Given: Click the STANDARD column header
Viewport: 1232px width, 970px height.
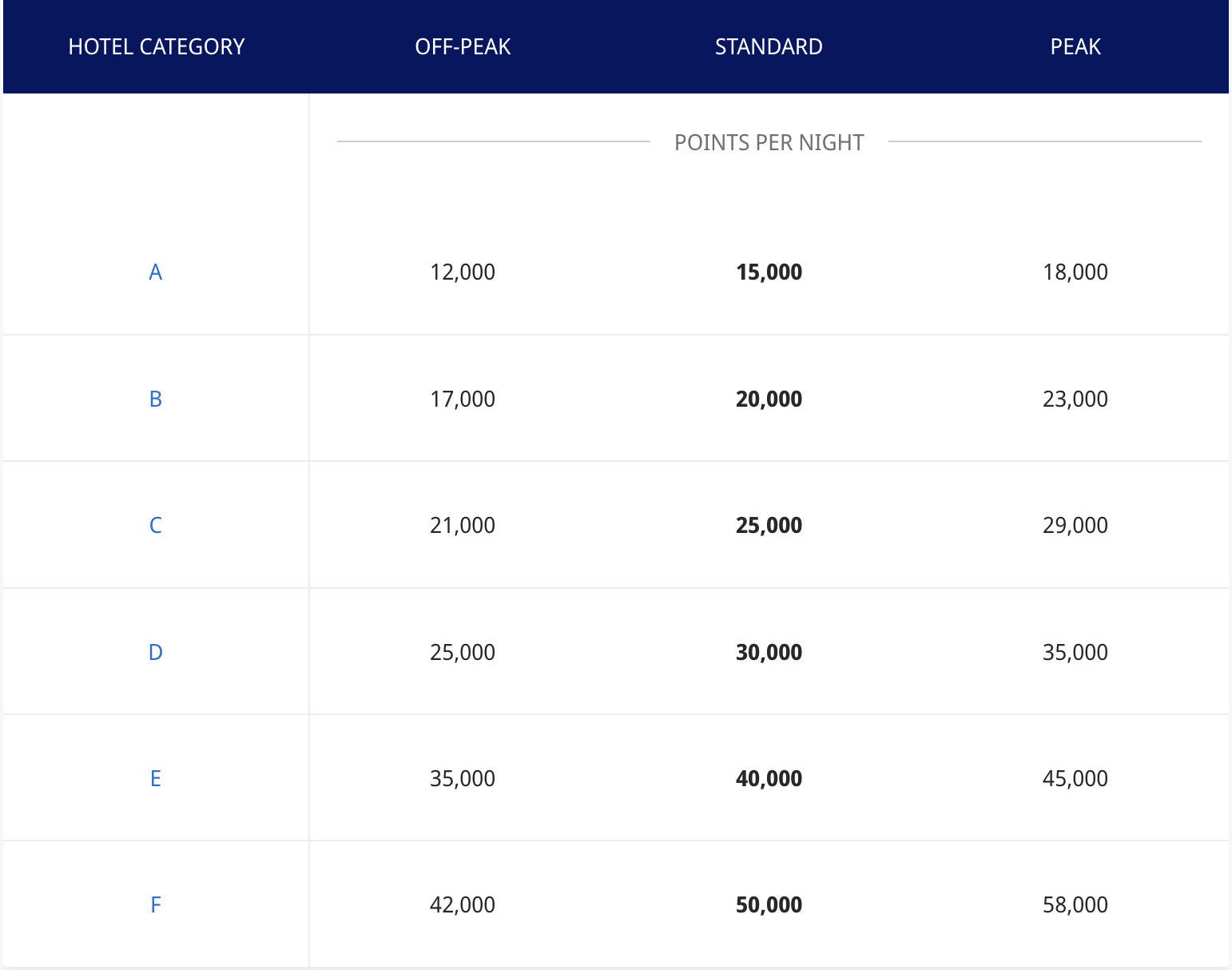Looking at the screenshot, I should pos(769,46).
